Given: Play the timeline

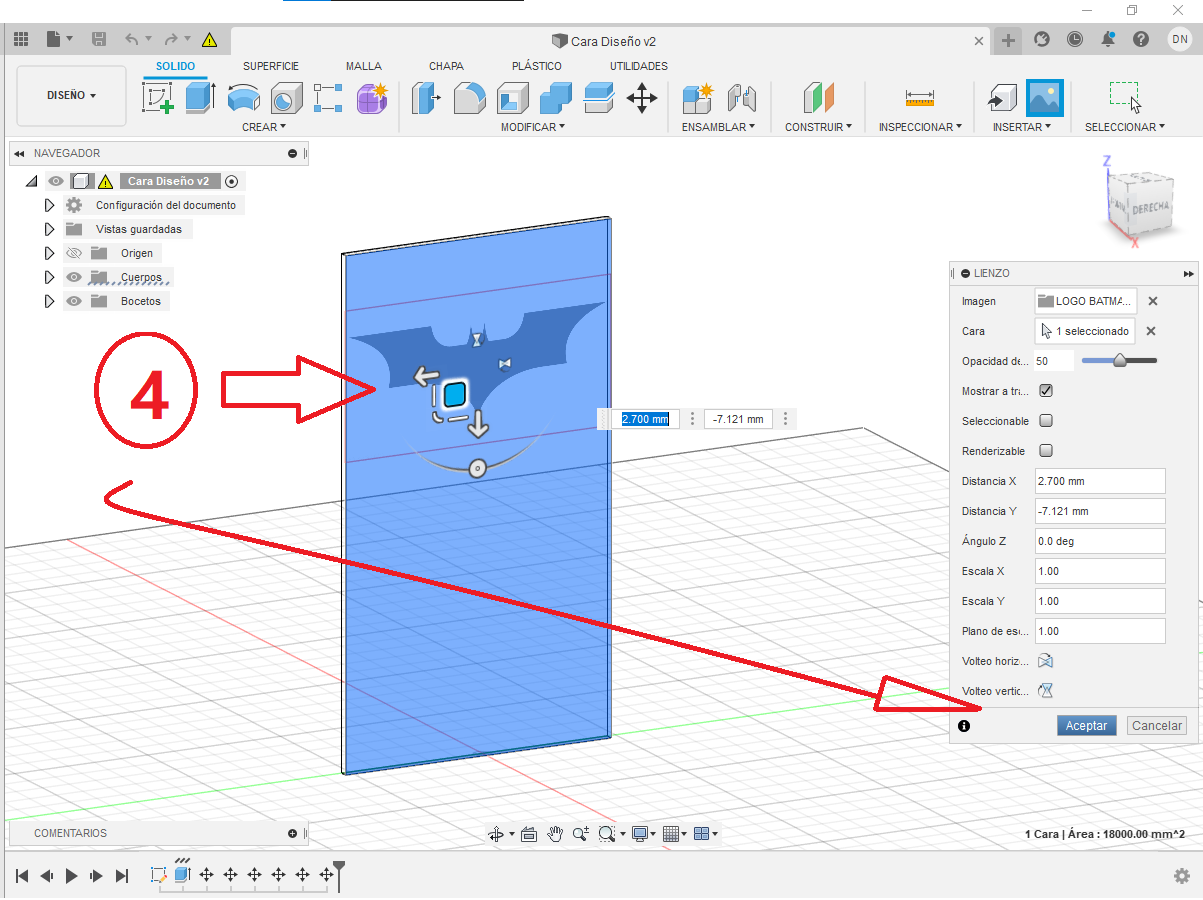Looking at the screenshot, I should (72, 875).
